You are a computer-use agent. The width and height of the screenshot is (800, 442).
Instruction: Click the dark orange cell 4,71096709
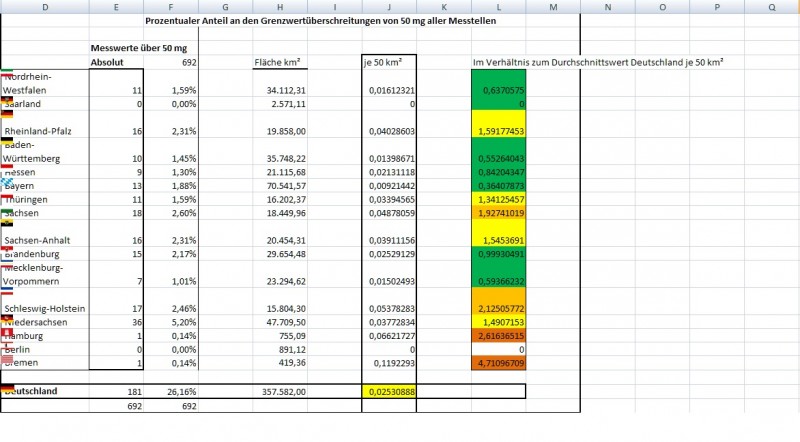click(x=498, y=363)
